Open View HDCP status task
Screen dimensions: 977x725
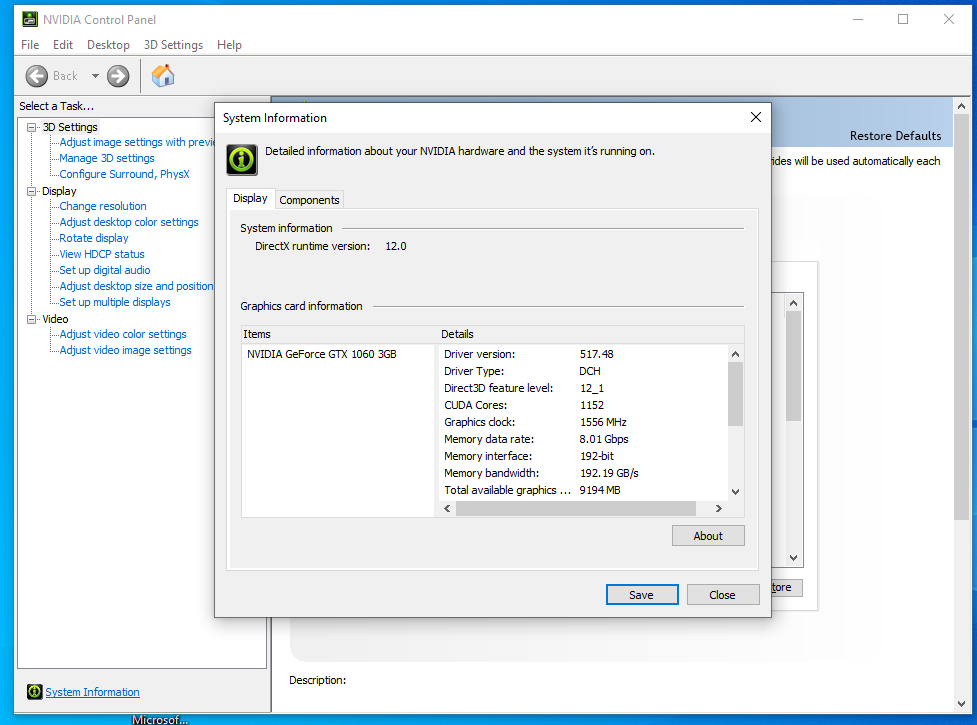click(x=102, y=254)
